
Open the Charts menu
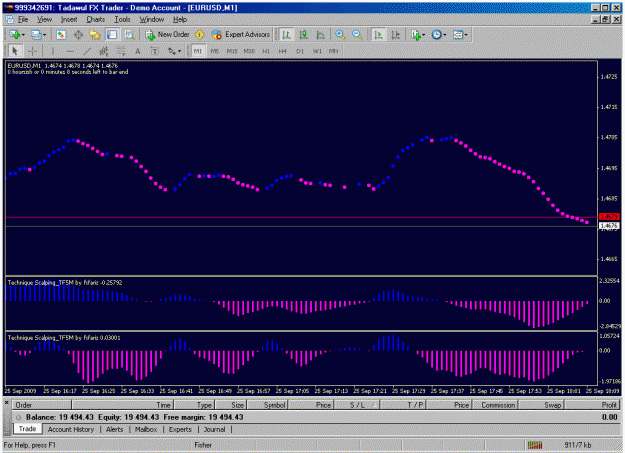96,19
